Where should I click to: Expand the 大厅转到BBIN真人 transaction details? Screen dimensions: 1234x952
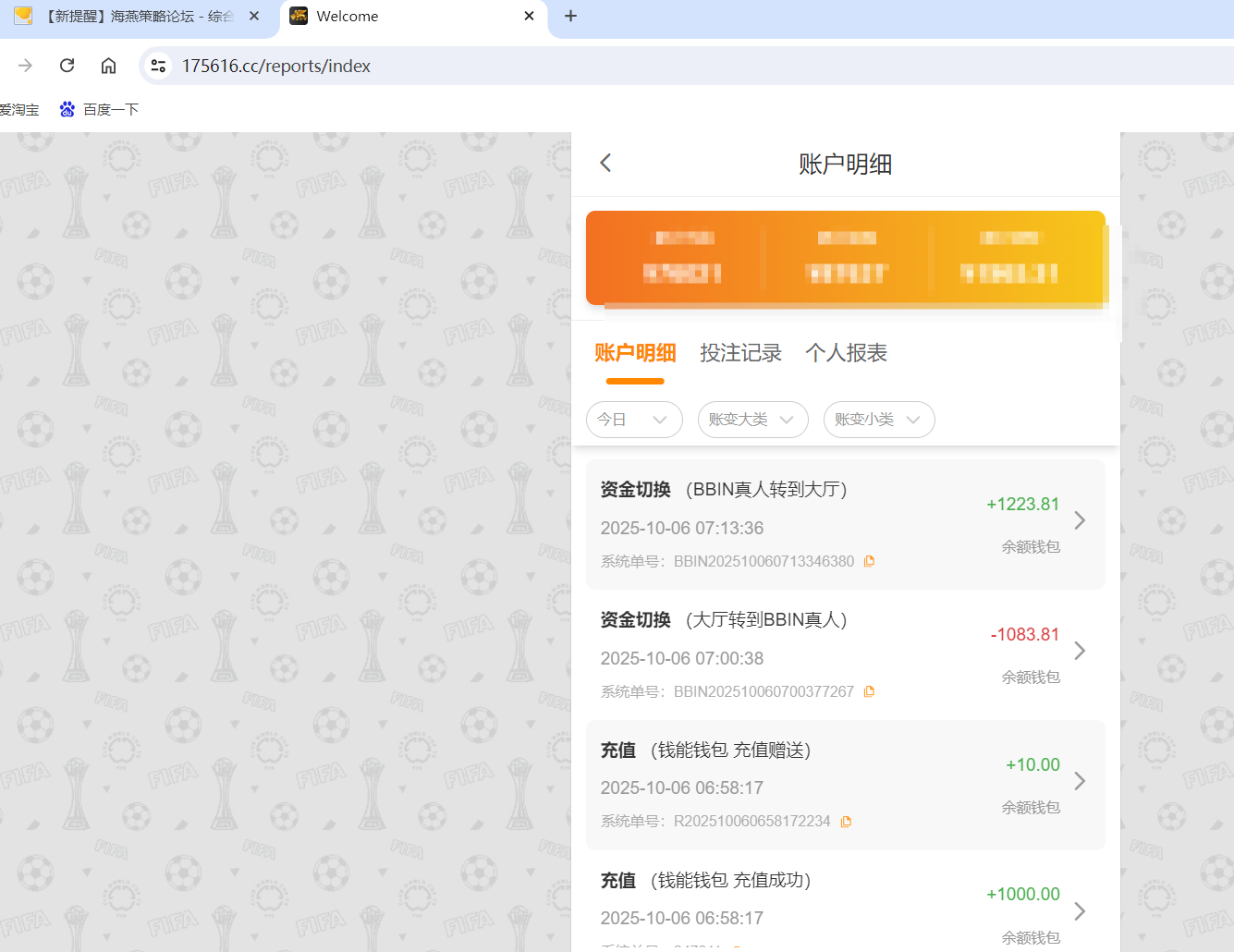[1080, 651]
